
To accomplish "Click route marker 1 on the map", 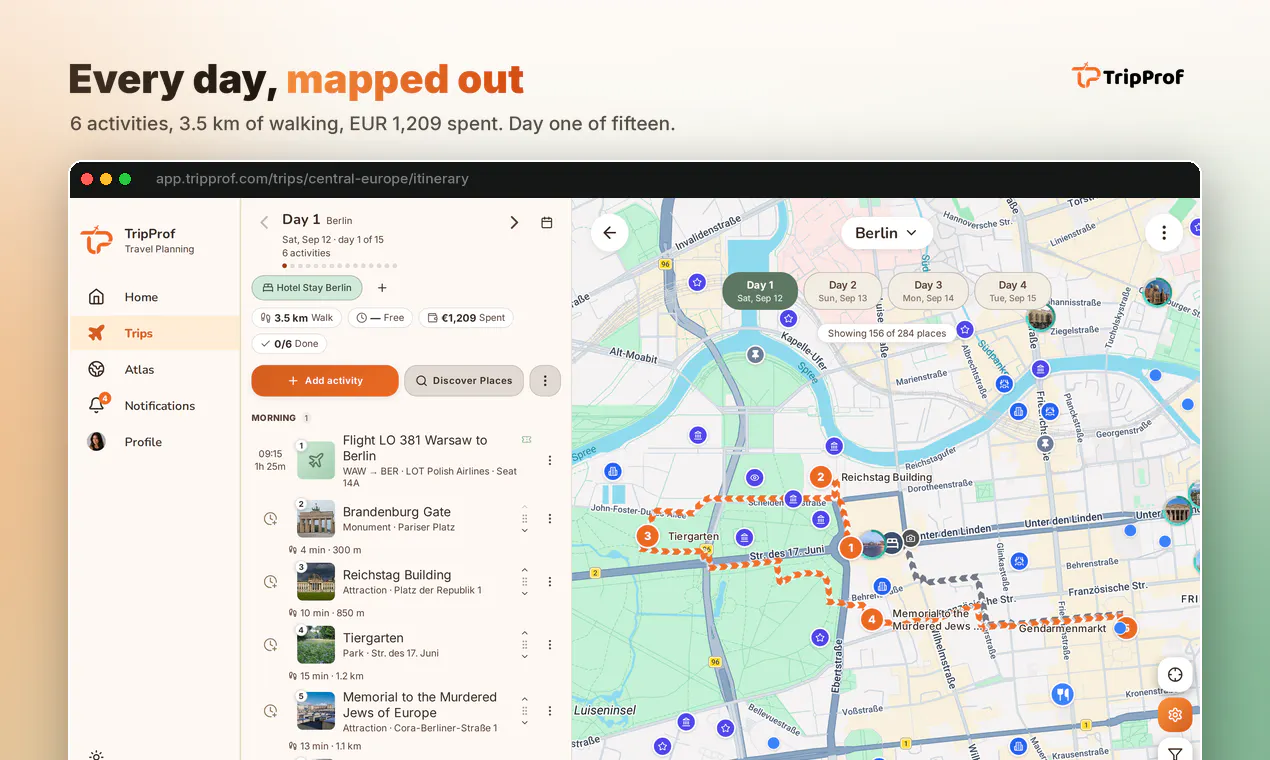I will [x=850, y=547].
